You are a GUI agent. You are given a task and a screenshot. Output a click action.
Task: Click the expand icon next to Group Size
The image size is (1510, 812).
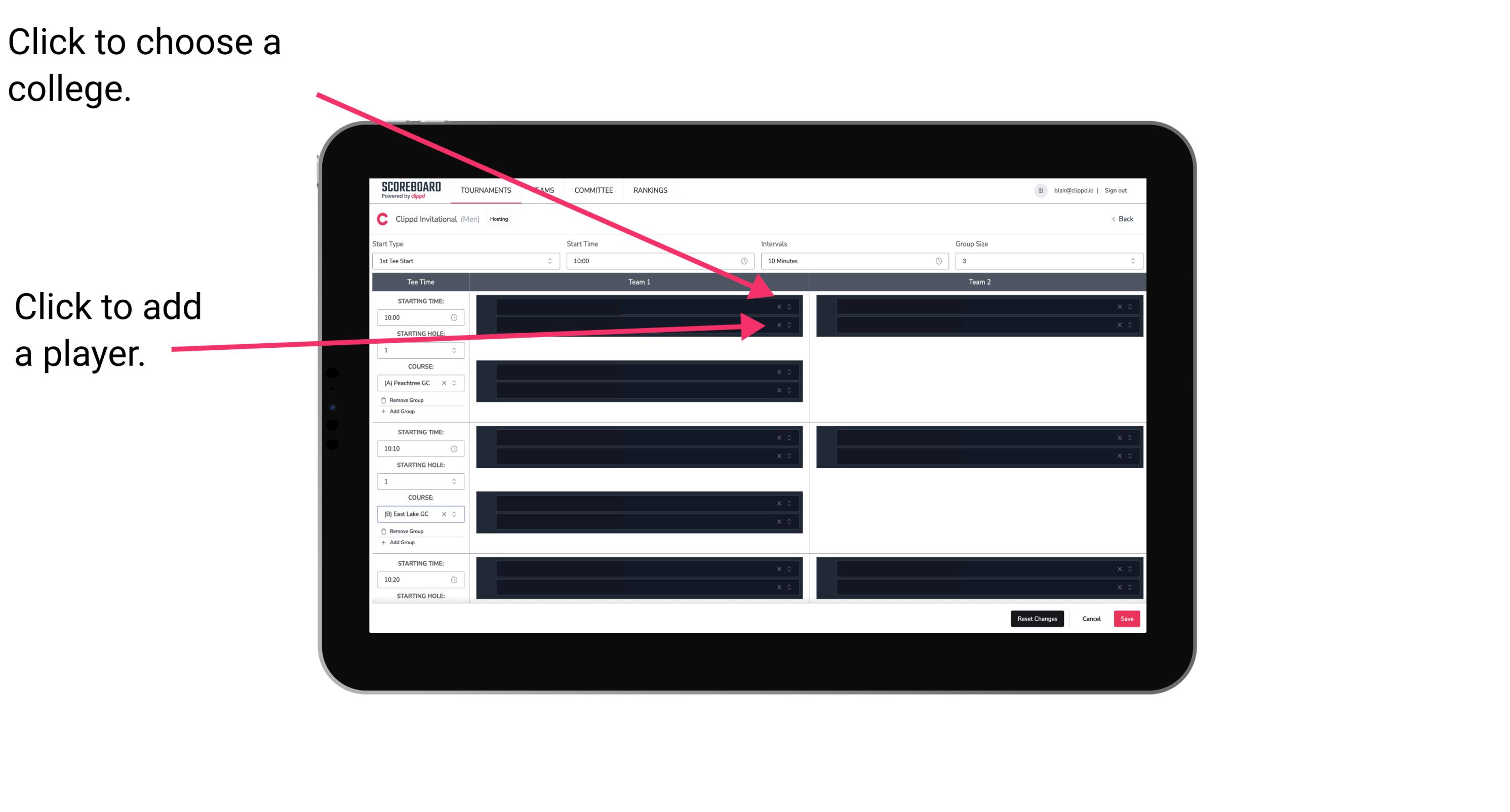[x=1132, y=261]
